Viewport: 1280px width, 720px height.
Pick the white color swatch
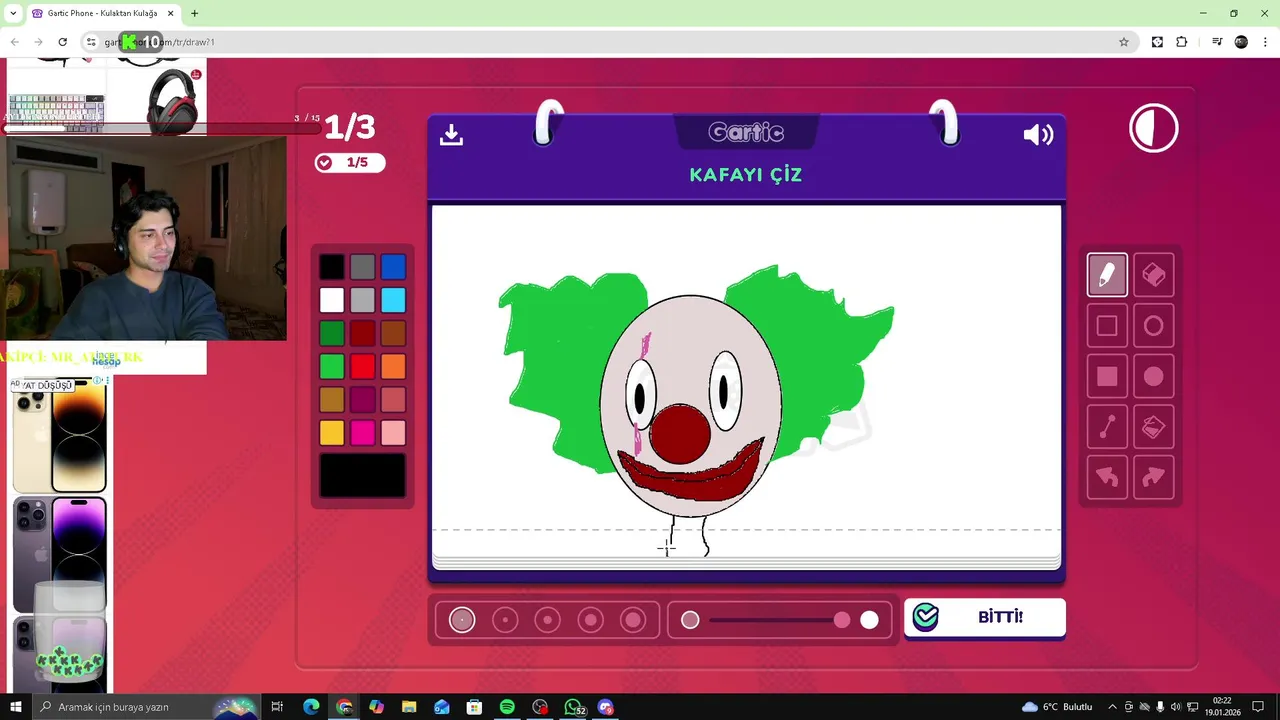(332, 300)
